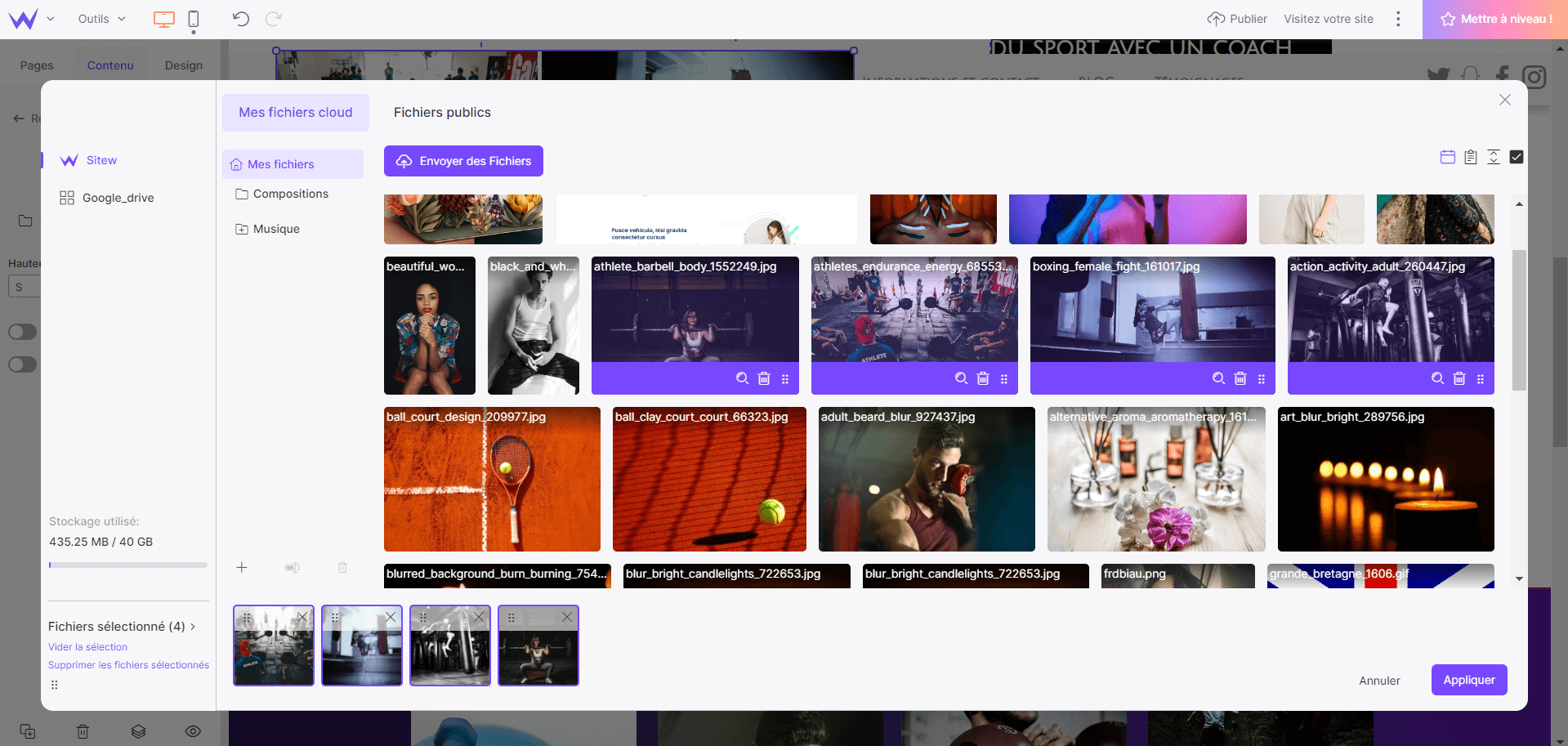Click the Envoyer des Fichiers button
1568x746 pixels.
point(463,161)
